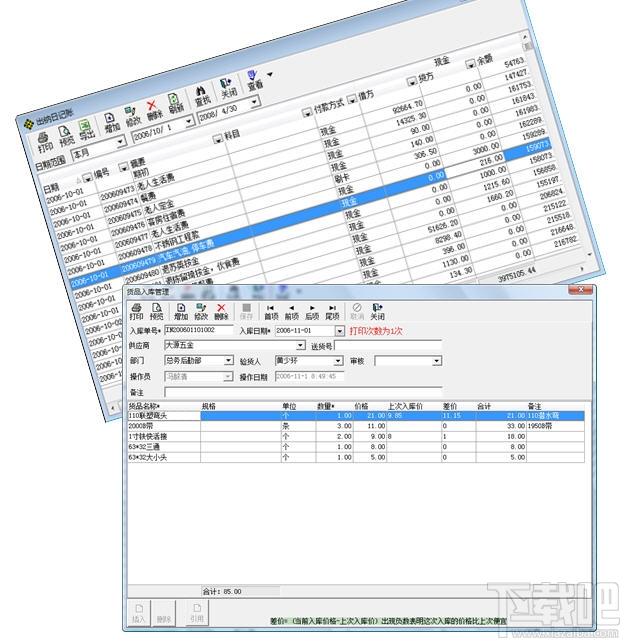
Task: Open the View (查看) dropdown arrow in 出纳日记账
Action: coord(270,74)
